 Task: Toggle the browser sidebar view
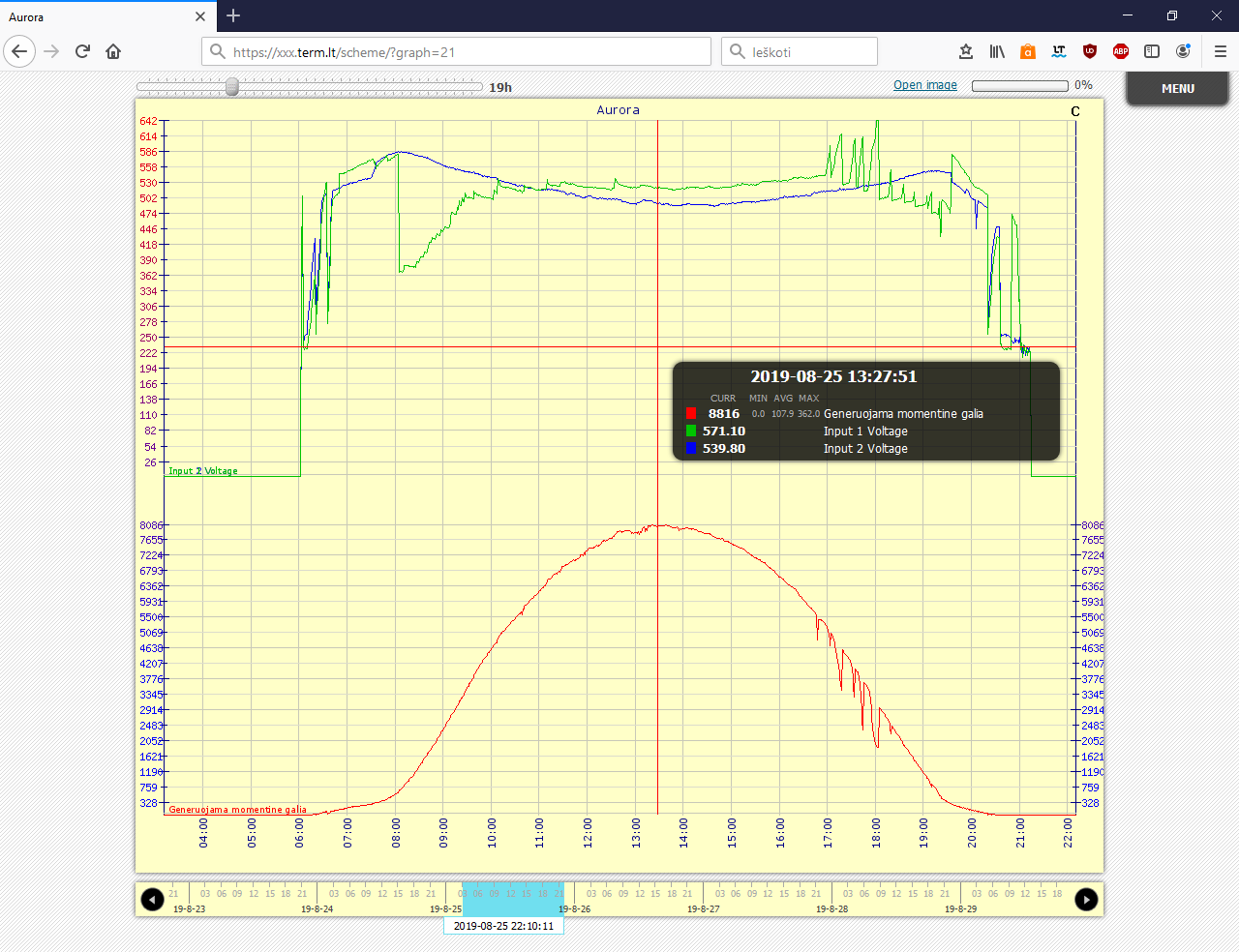pyautogui.click(x=1152, y=51)
